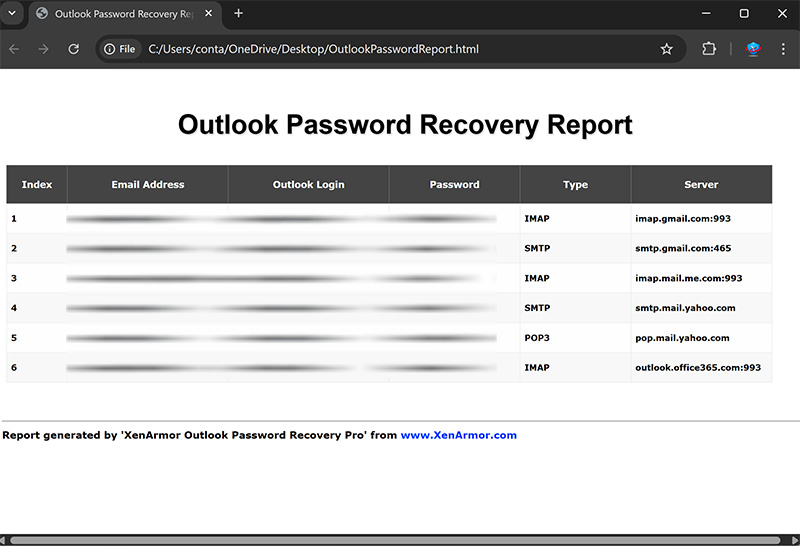Click the IMAP type in row 3
Viewport: 800px width, 546px height.
(576, 278)
